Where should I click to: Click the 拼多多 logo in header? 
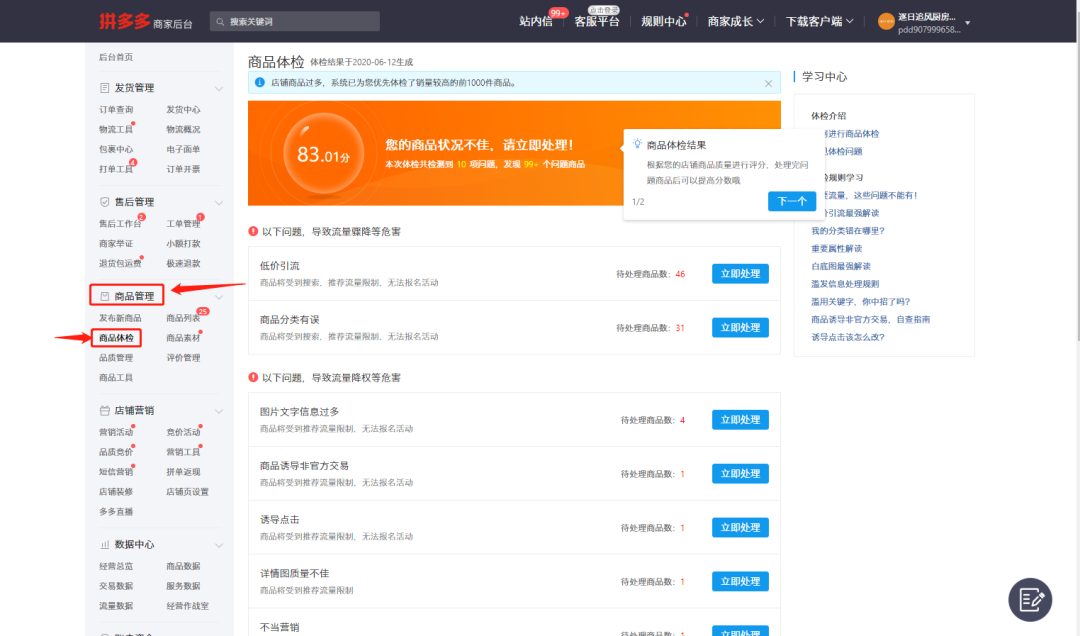coord(124,21)
